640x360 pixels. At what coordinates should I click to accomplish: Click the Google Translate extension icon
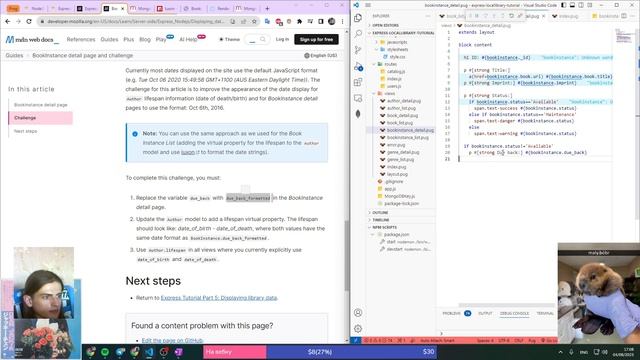tap(267, 21)
